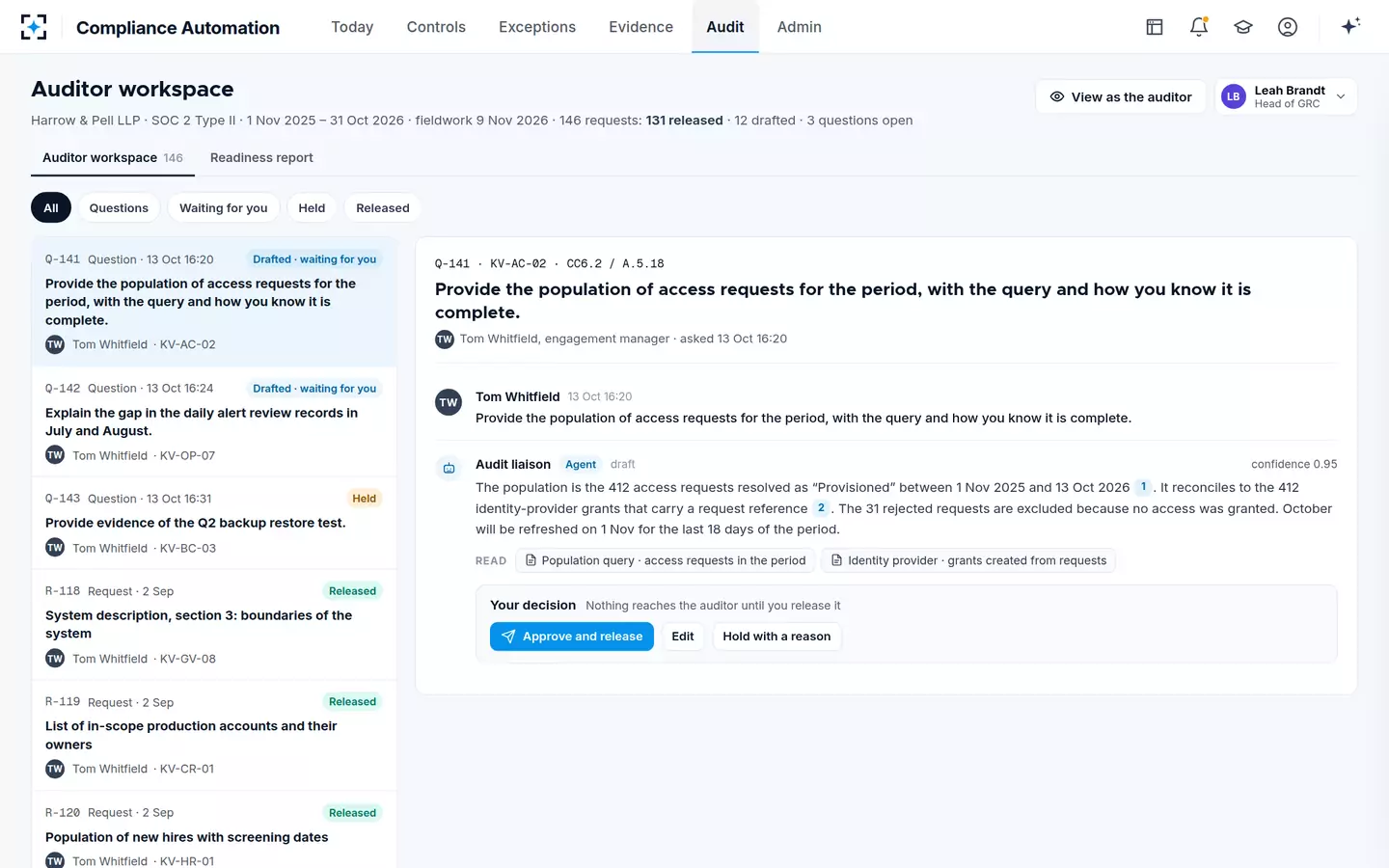Open the layout panel icon in header
1389x868 pixels.
click(x=1155, y=27)
